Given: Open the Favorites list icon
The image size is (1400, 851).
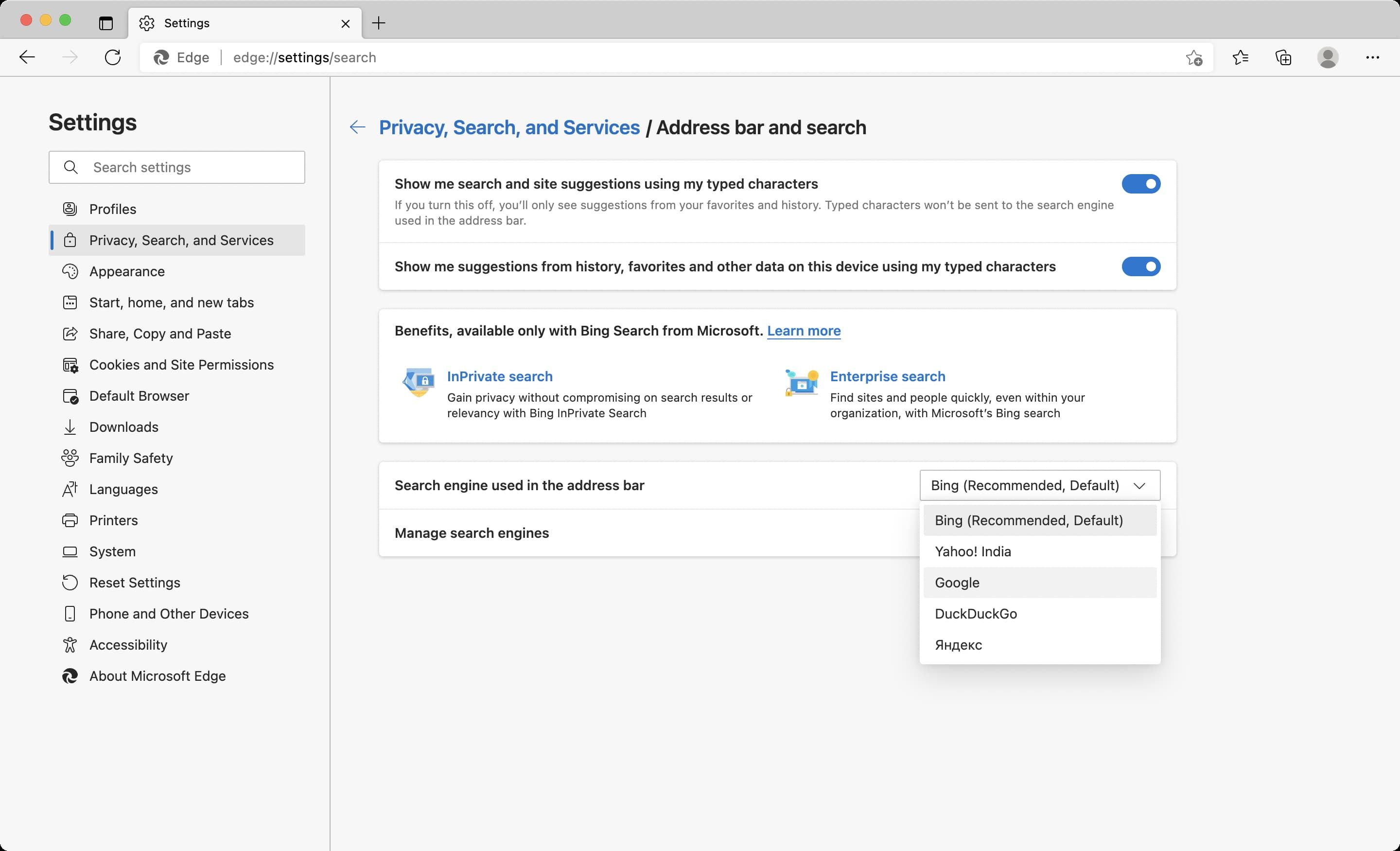Looking at the screenshot, I should [1241, 57].
